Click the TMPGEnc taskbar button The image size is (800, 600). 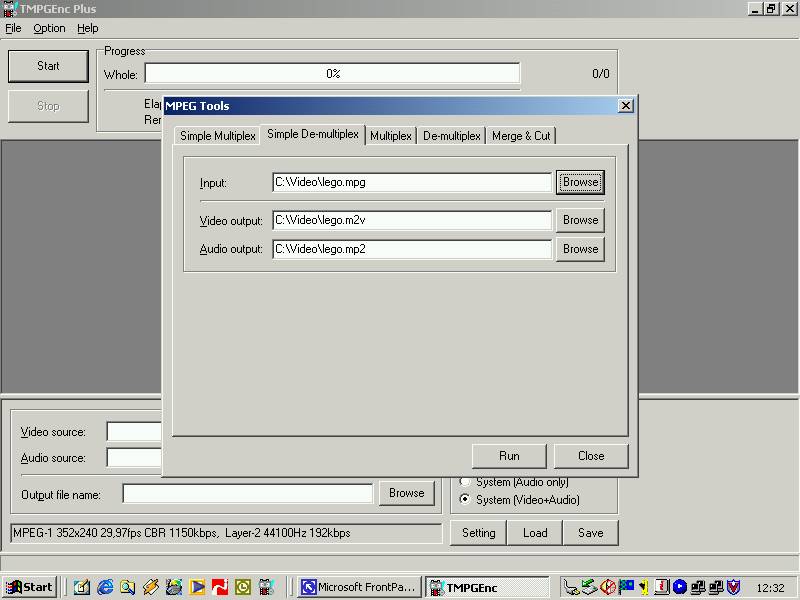click(x=488, y=588)
